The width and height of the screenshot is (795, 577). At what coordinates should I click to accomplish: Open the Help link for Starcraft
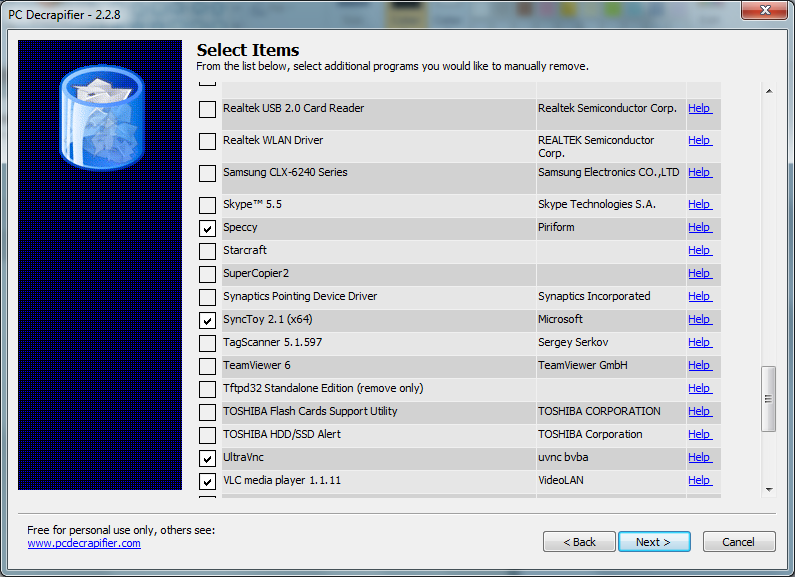[700, 250]
